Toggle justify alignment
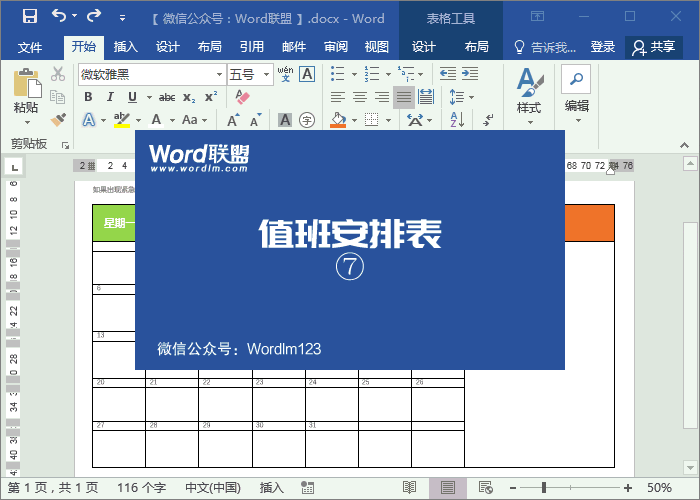The image size is (700, 500). [404, 97]
